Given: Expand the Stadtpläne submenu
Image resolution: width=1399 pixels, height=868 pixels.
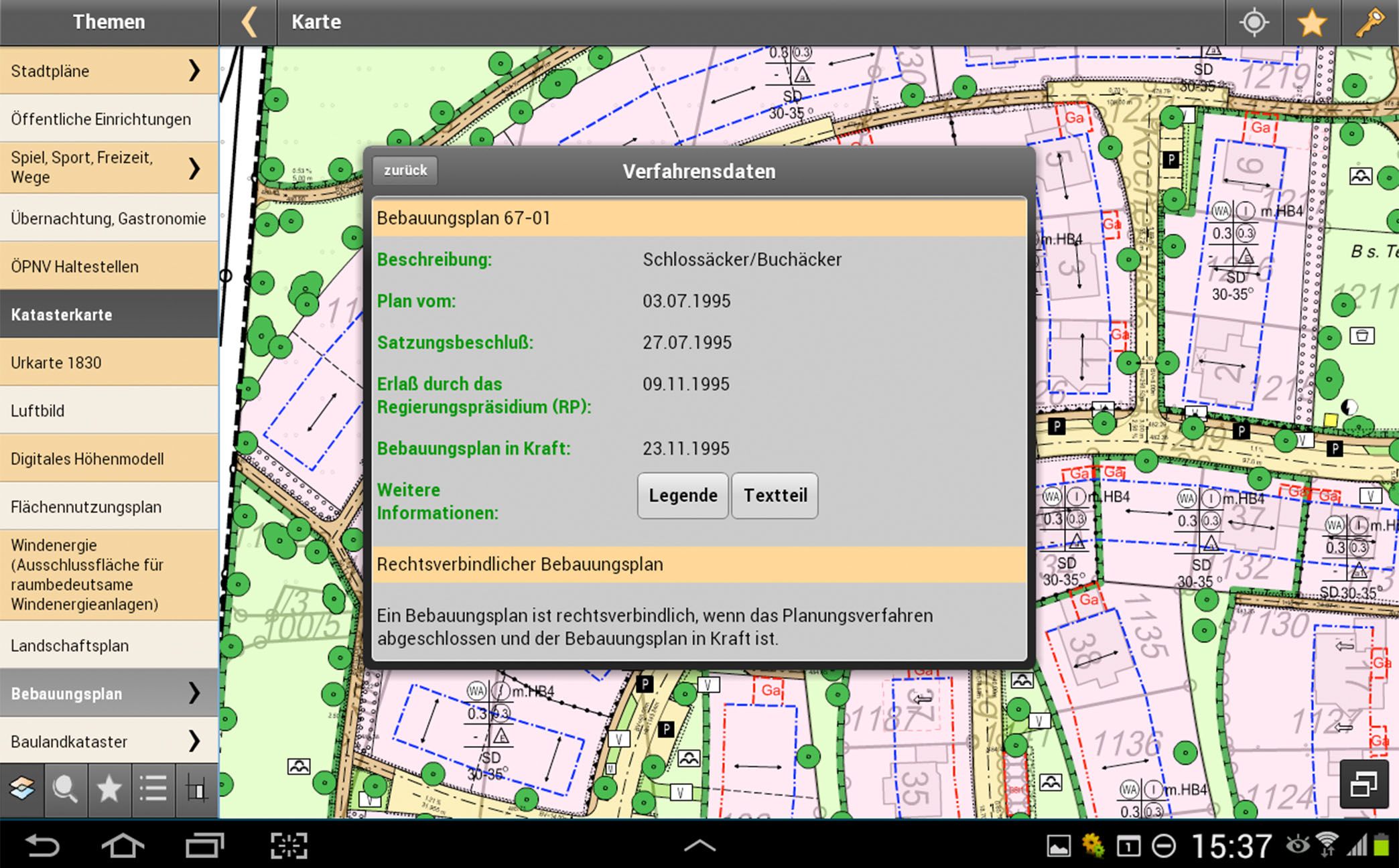Looking at the screenshot, I should click(194, 70).
